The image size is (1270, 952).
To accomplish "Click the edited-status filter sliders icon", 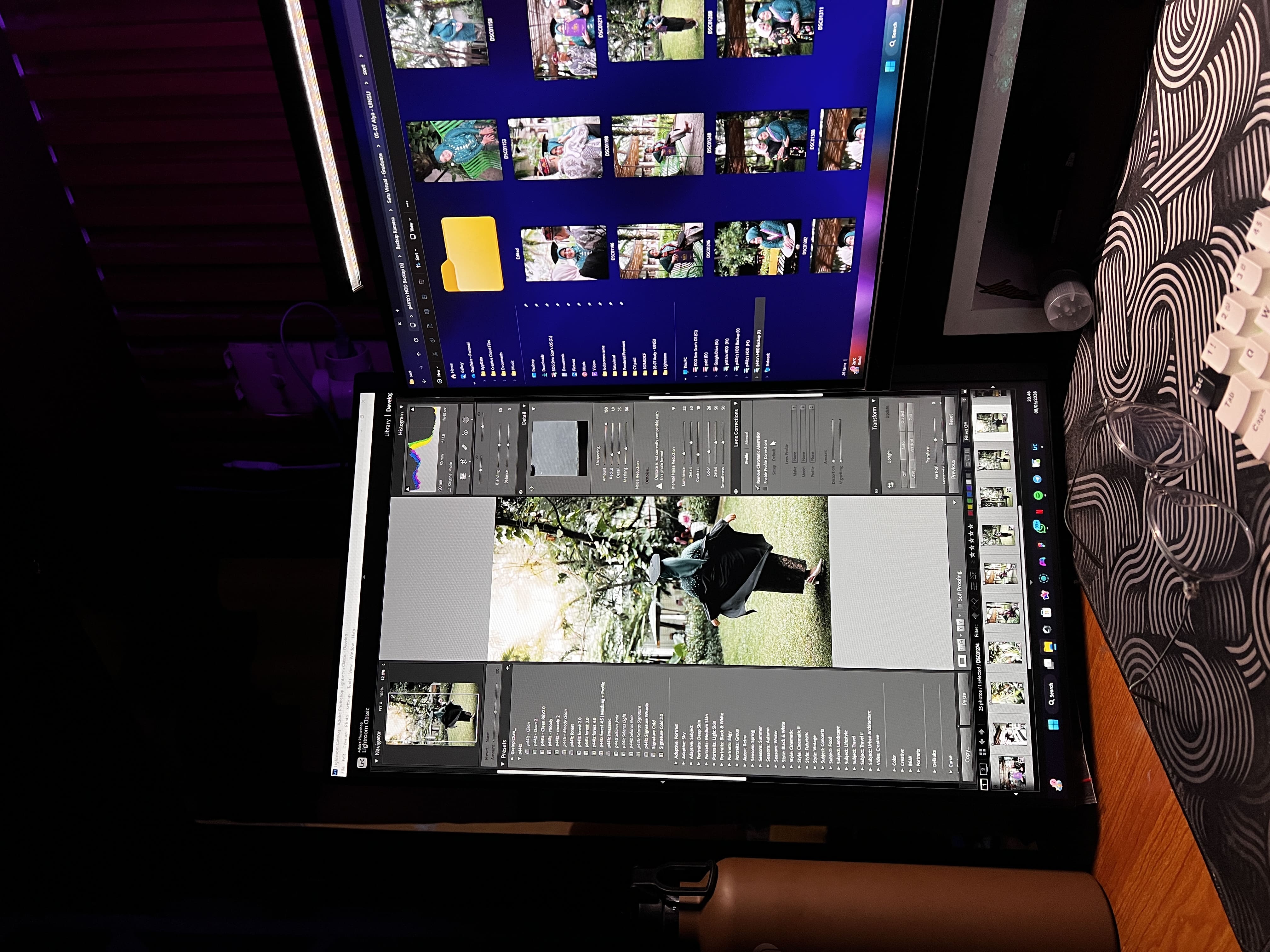I will [x=974, y=586].
